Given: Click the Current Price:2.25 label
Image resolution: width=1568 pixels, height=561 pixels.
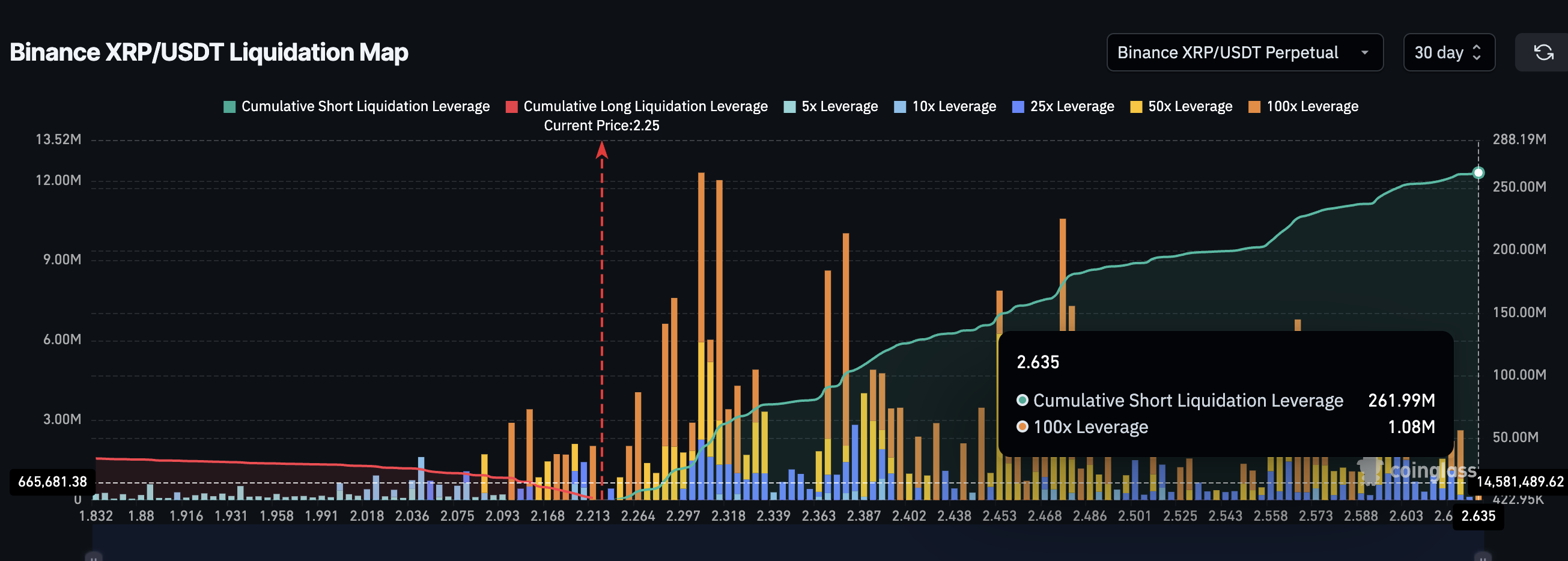Looking at the screenshot, I should pyautogui.click(x=603, y=126).
